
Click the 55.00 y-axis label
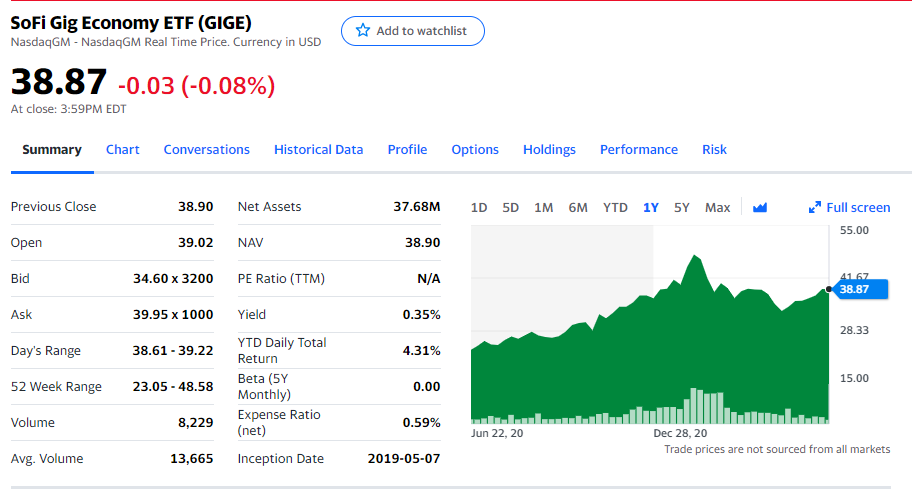click(x=854, y=230)
